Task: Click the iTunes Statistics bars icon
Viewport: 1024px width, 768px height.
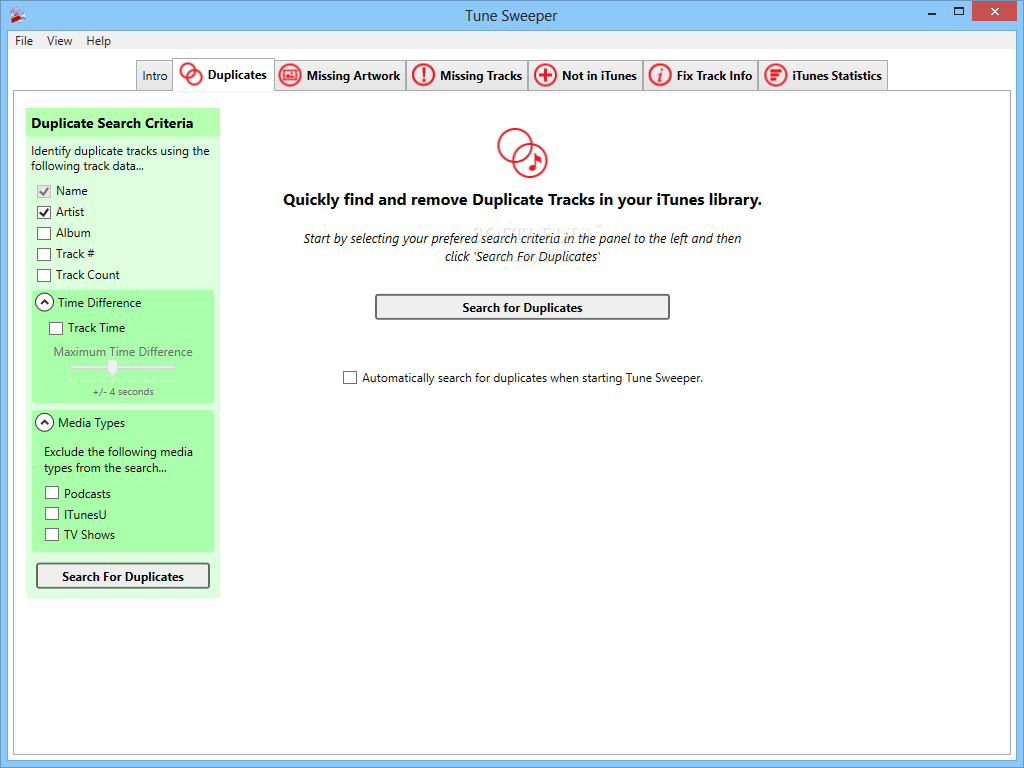Action: click(775, 75)
